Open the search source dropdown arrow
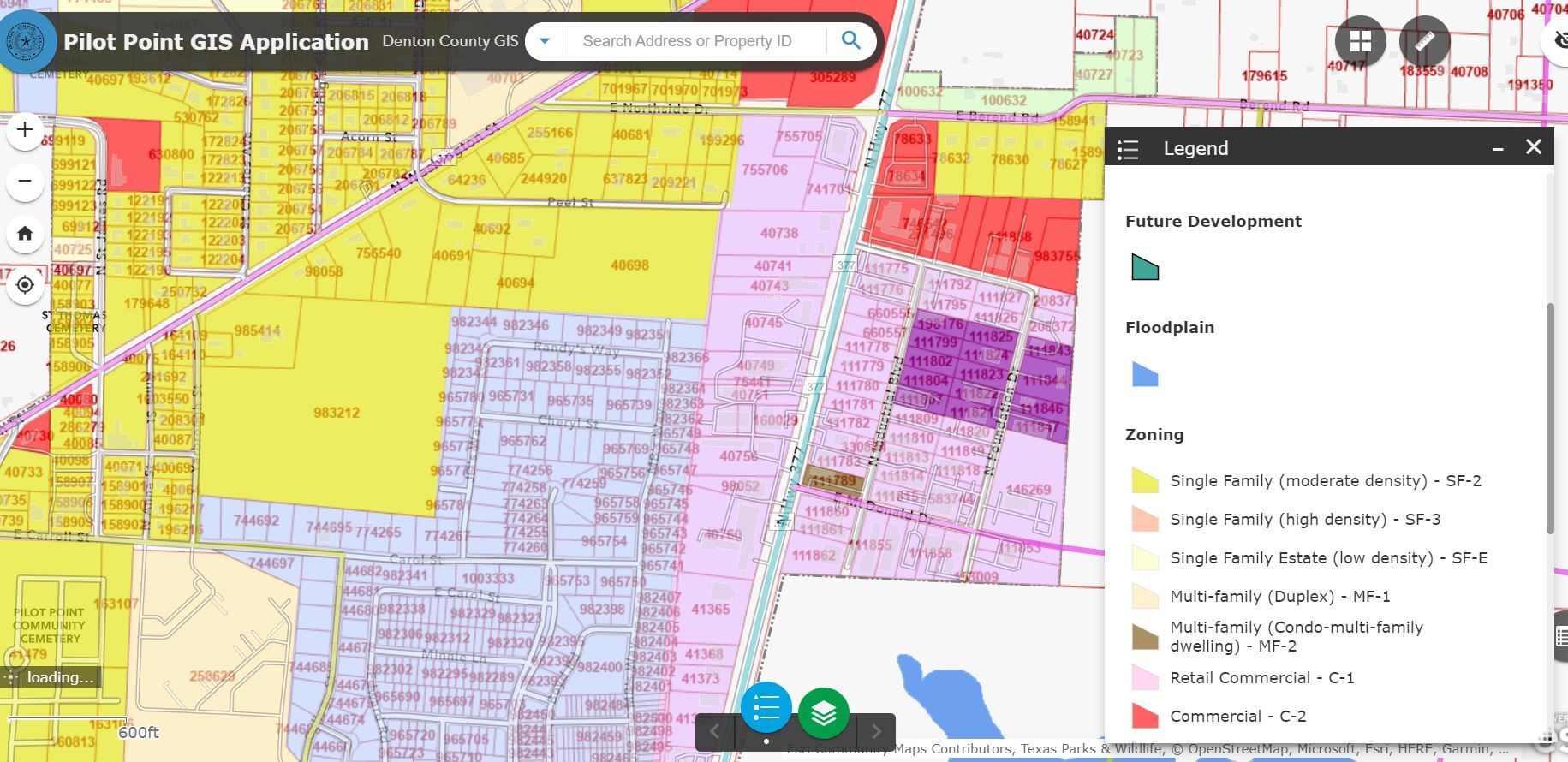 545,40
